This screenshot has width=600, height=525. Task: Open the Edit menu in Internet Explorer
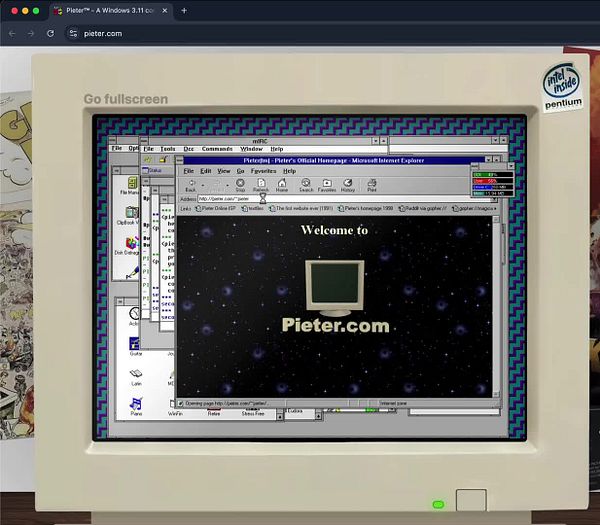coord(206,171)
